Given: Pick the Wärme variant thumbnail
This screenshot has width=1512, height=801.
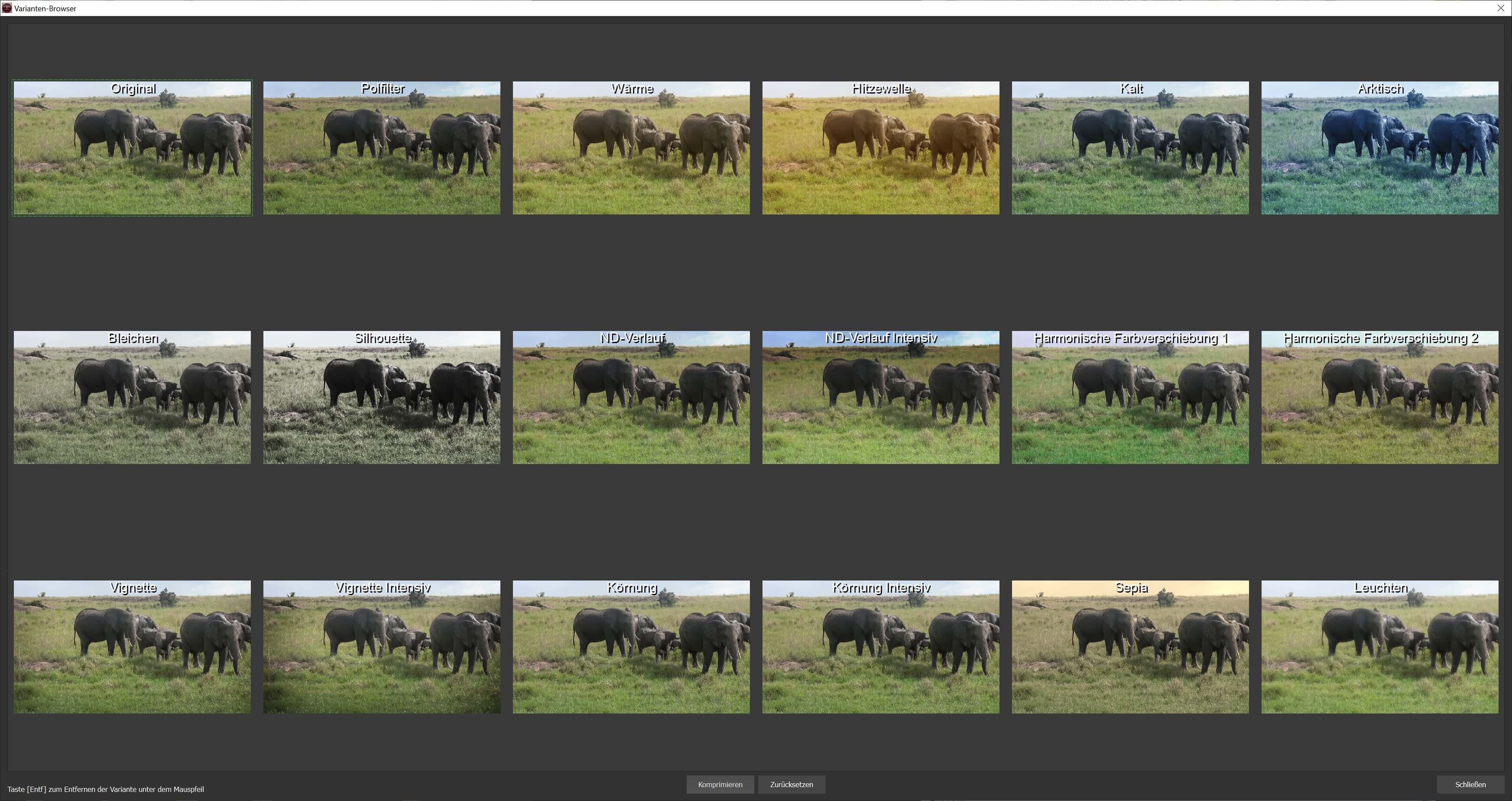Looking at the screenshot, I should point(631,148).
